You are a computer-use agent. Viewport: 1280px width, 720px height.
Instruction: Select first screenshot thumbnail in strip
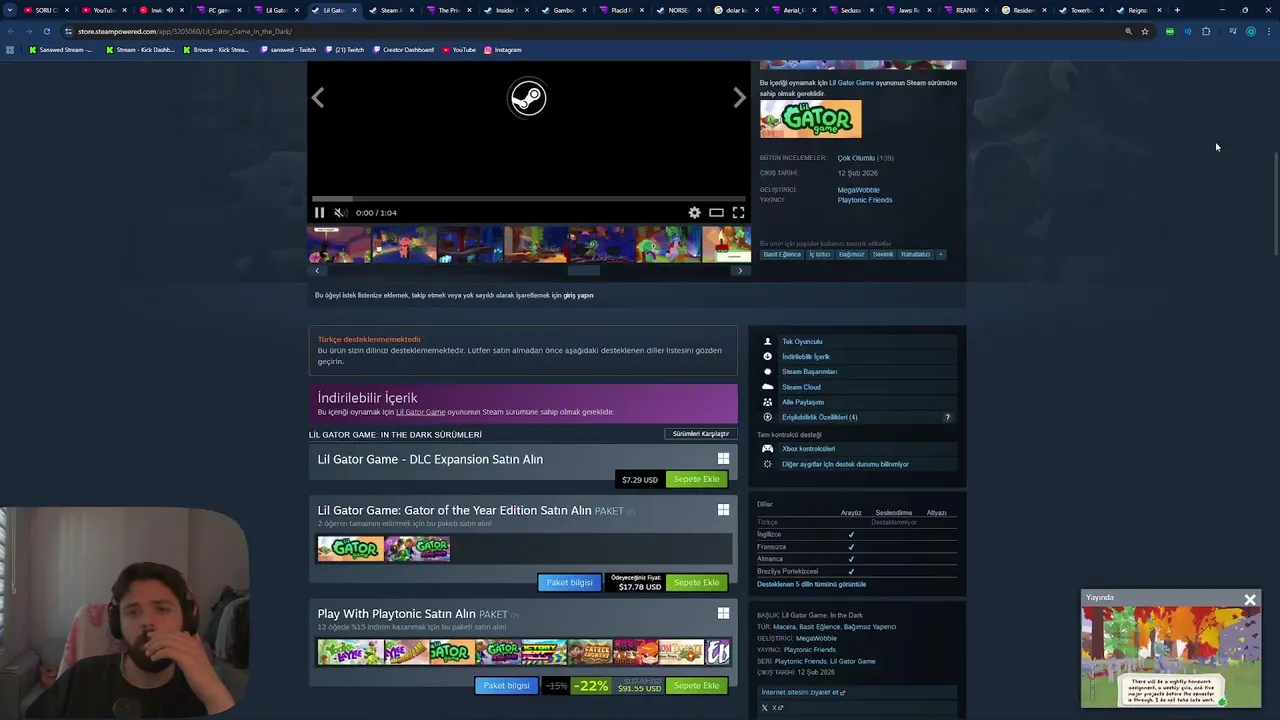coord(339,244)
